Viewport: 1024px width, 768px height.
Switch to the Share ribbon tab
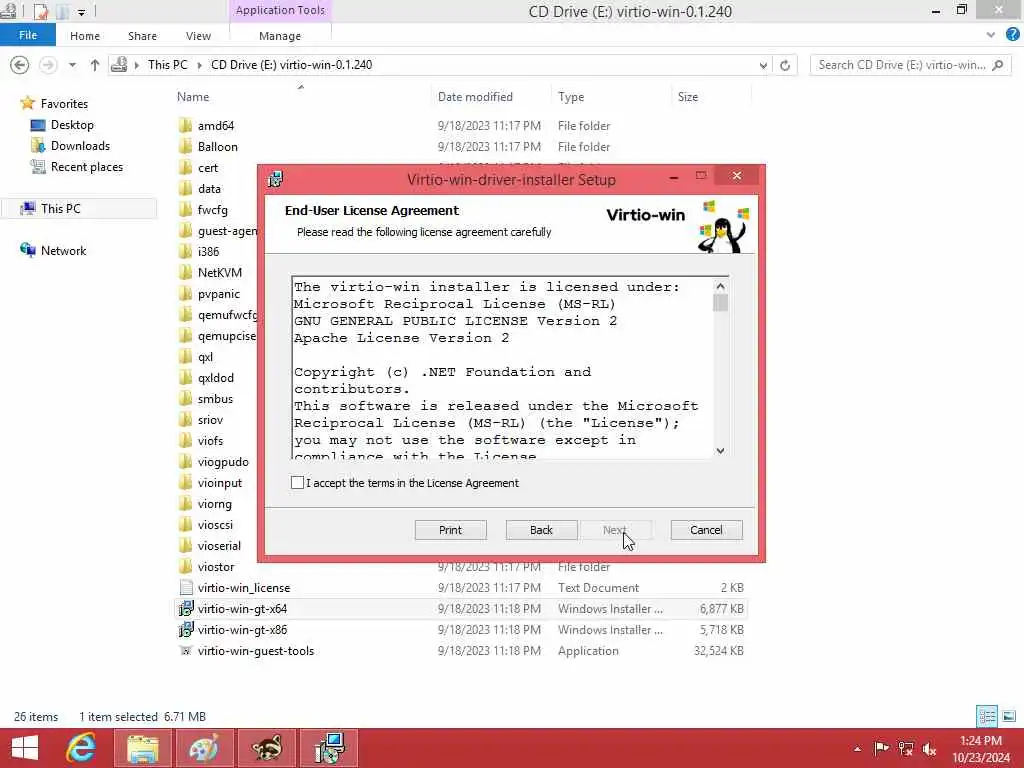click(142, 36)
